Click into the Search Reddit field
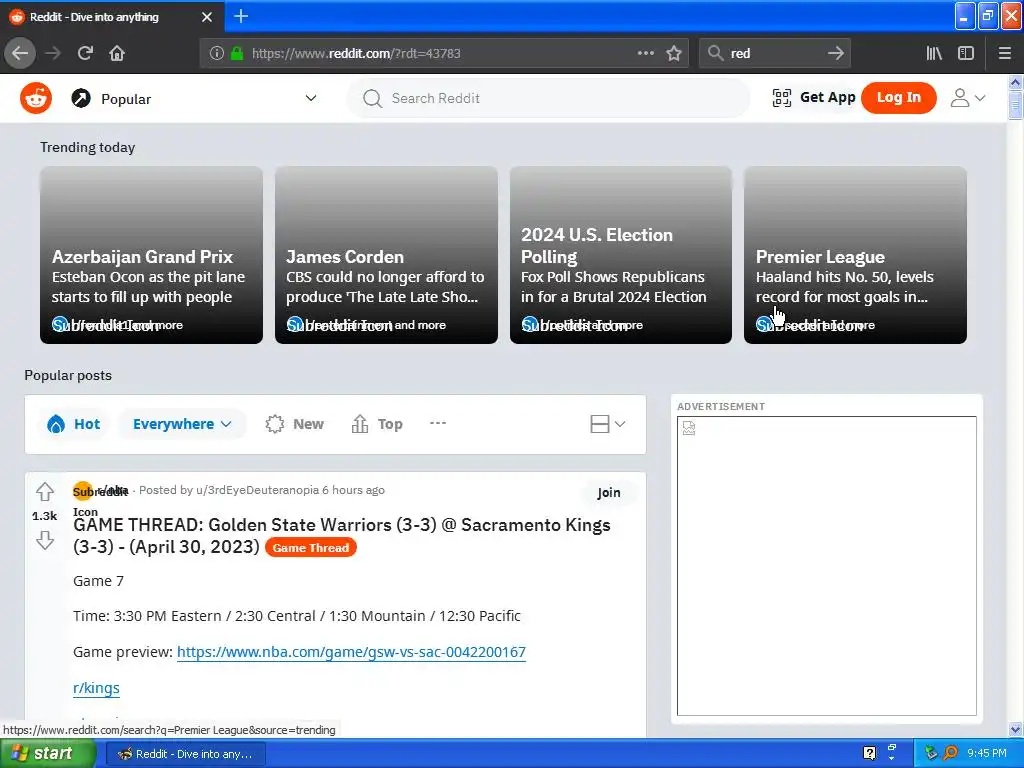The height and width of the screenshot is (768, 1024). [x=549, y=99]
